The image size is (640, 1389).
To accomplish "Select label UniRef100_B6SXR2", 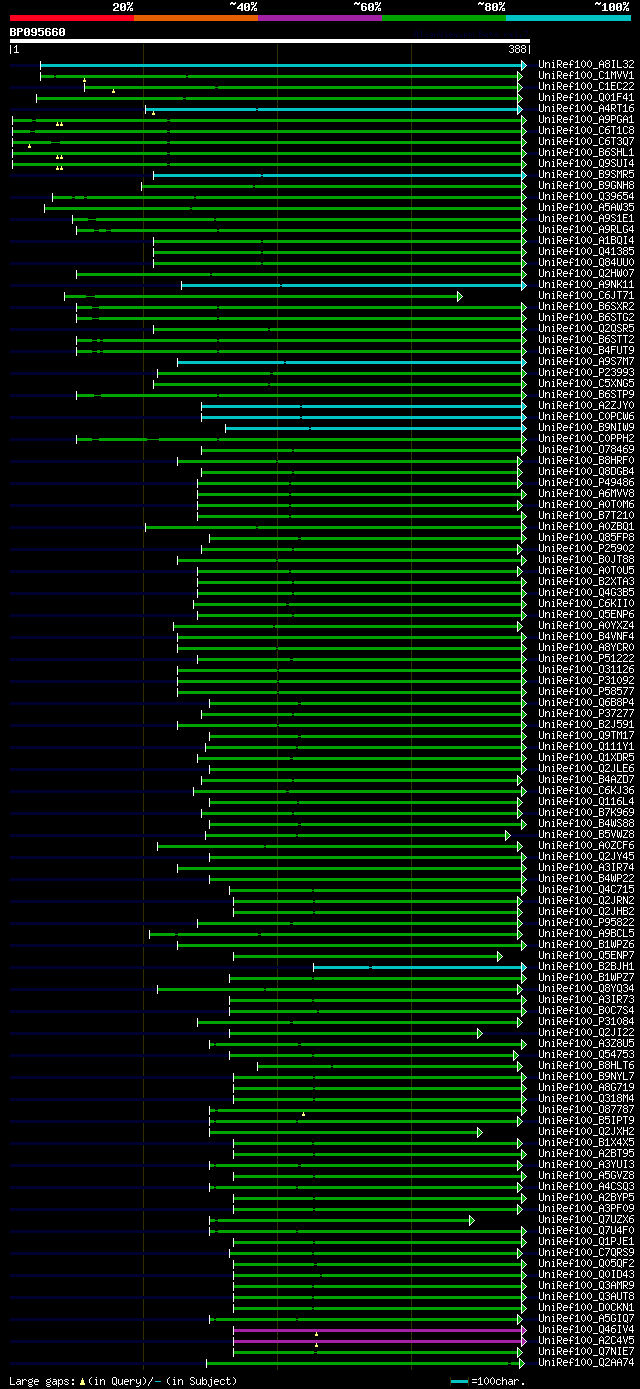I will point(586,306).
